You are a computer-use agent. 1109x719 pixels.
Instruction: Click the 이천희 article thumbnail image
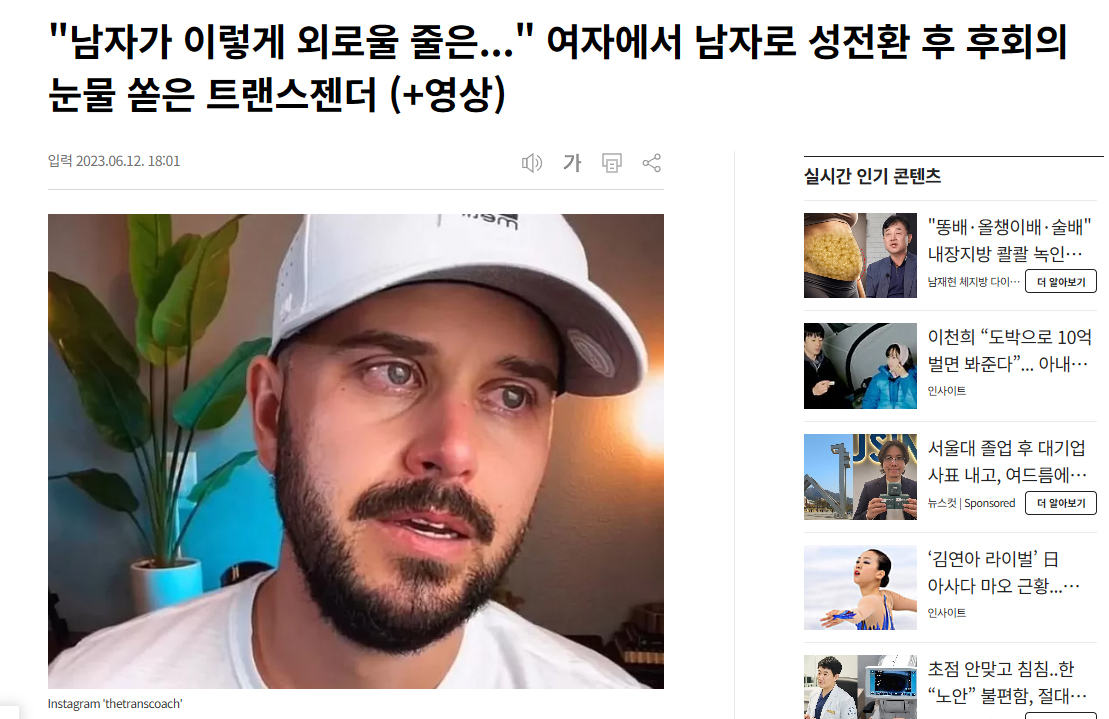click(x=860, y=366)
